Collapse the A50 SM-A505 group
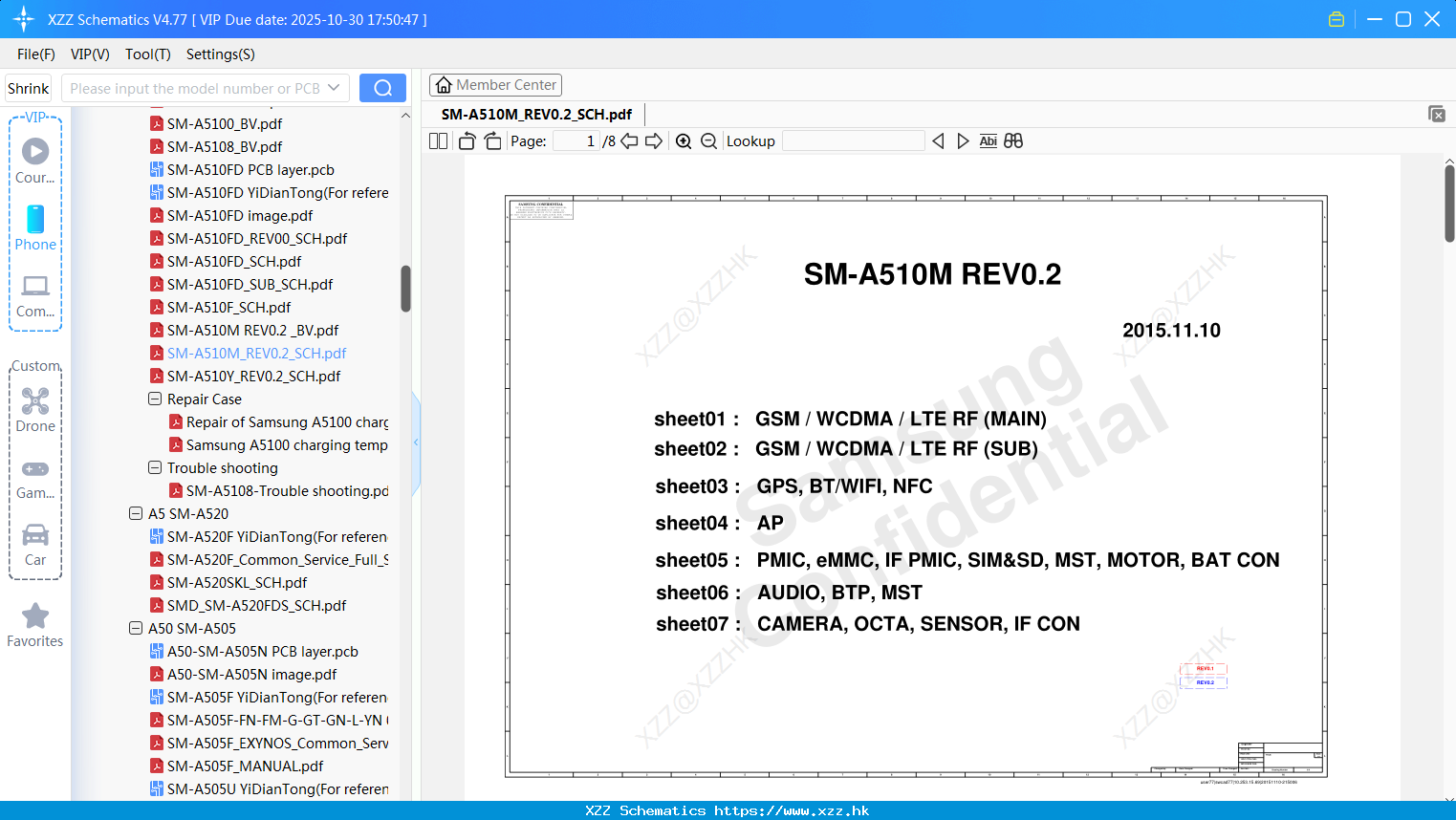The height and width of the screenshot is (820, 1456). [x=135, y=628]
